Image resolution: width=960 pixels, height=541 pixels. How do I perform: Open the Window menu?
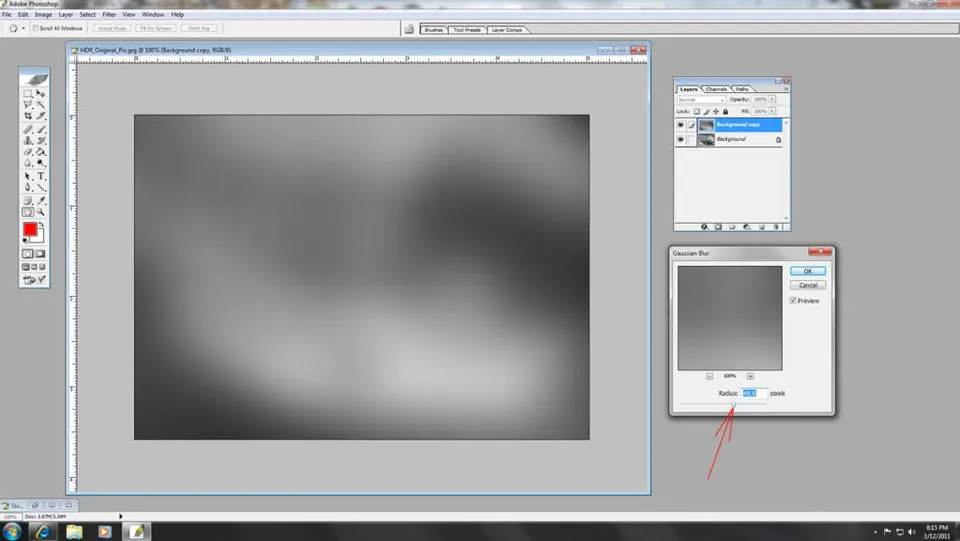coord(153,15)
